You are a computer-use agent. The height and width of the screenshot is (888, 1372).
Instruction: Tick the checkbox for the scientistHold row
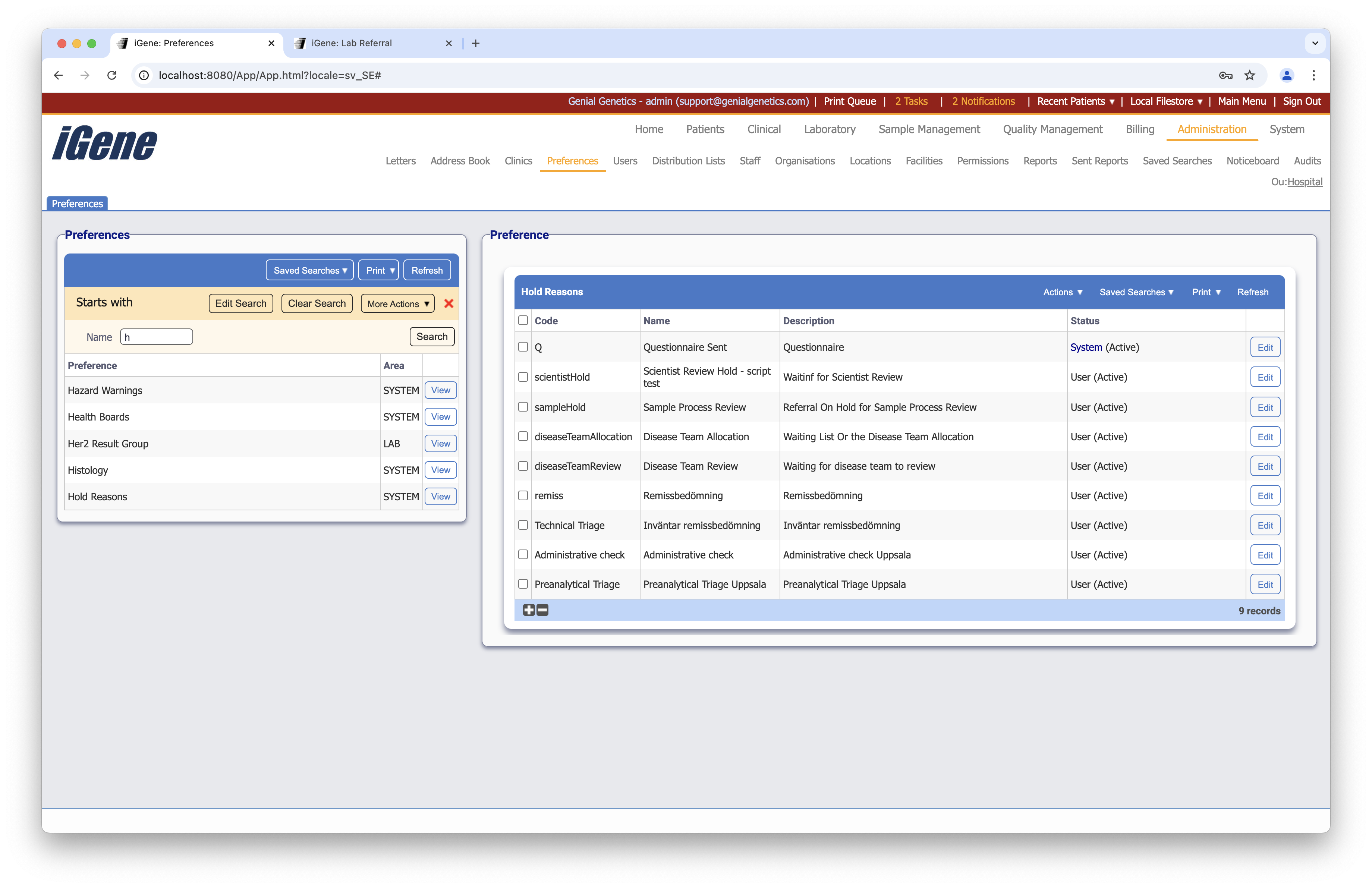click(x=523, y=377)
